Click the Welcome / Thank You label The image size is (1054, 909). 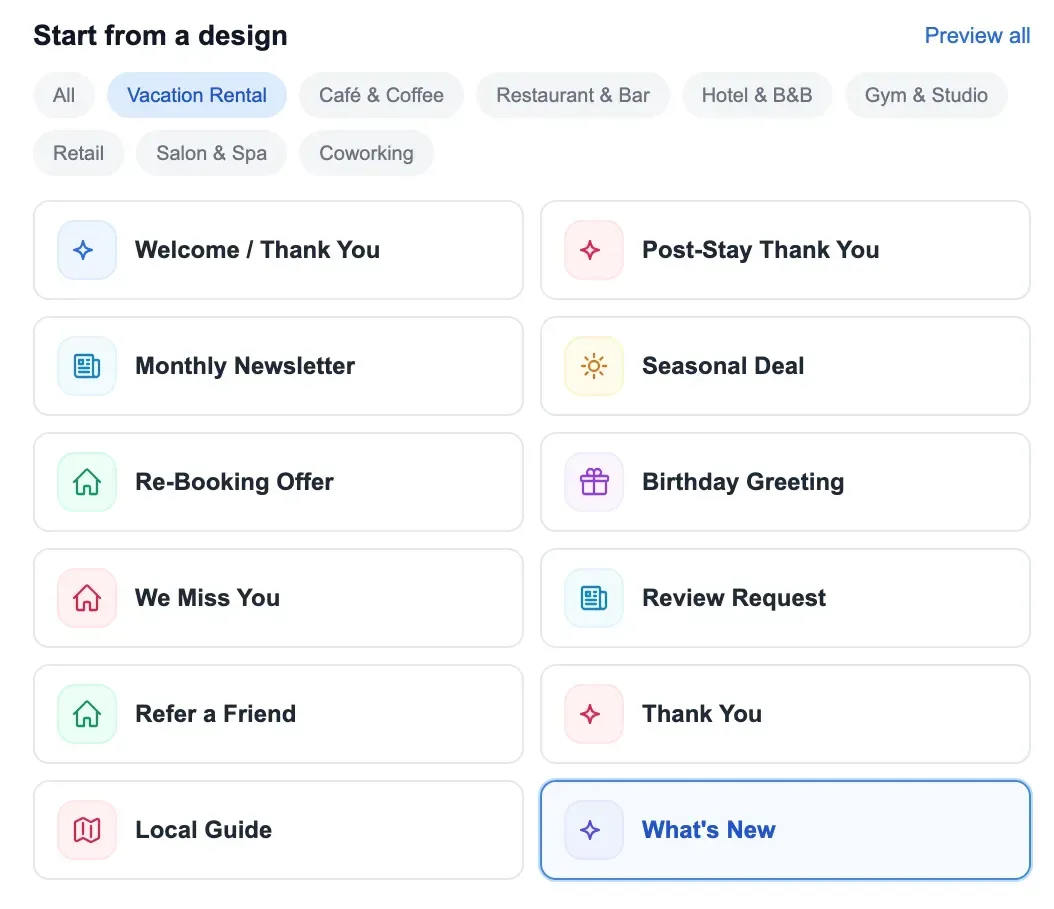(x=257, y=250)
